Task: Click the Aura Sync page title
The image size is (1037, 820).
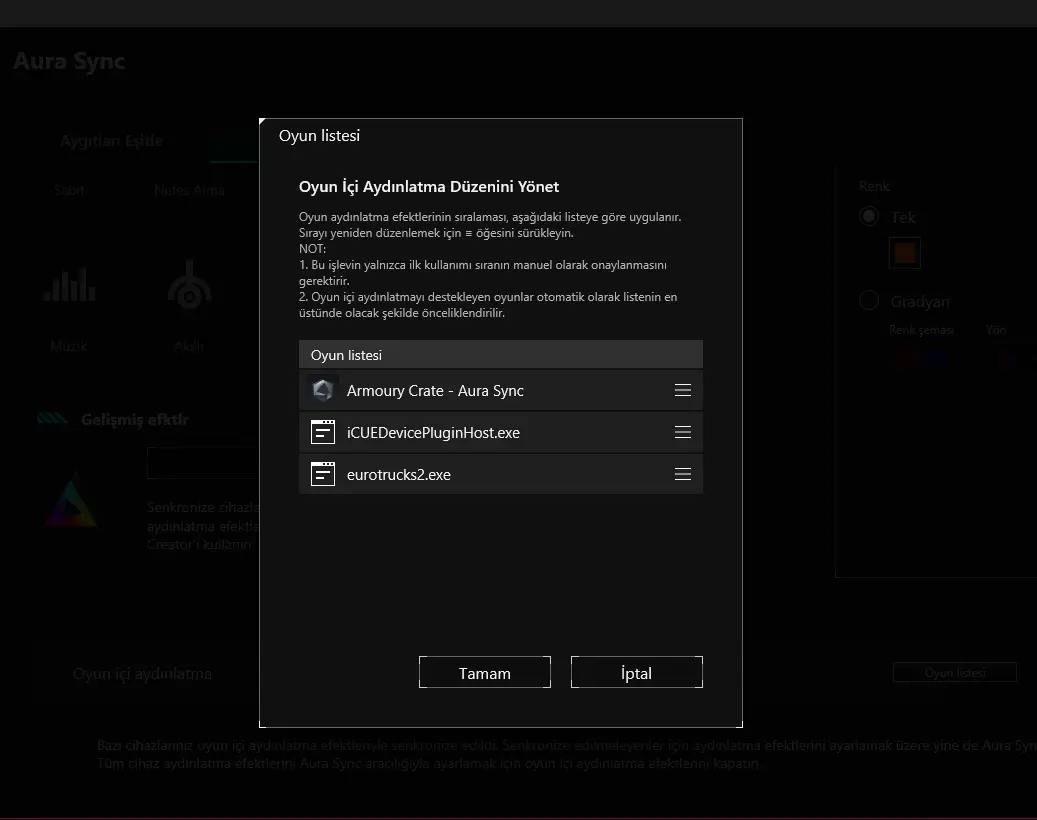Action: (x=69, y=61)
